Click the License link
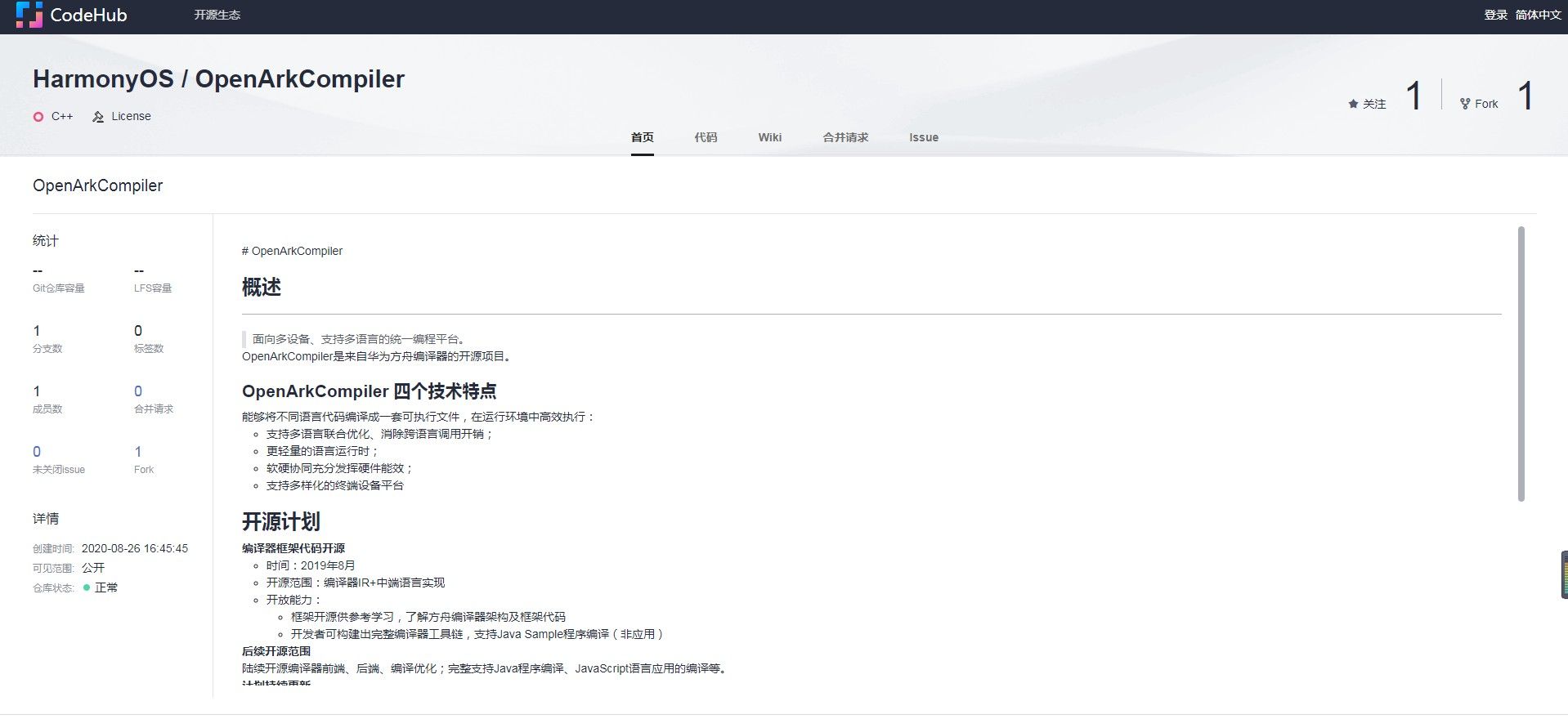 pyautogui.click(x=132, y=117)
